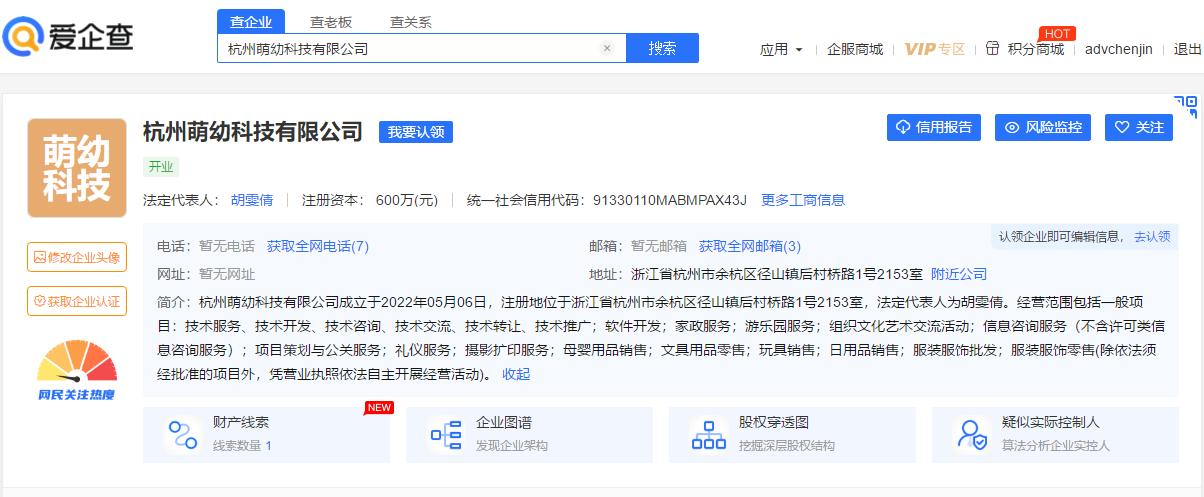Click 发现企业架构 subtitle
Screen dimensions: 1204x497
[512, 446]
